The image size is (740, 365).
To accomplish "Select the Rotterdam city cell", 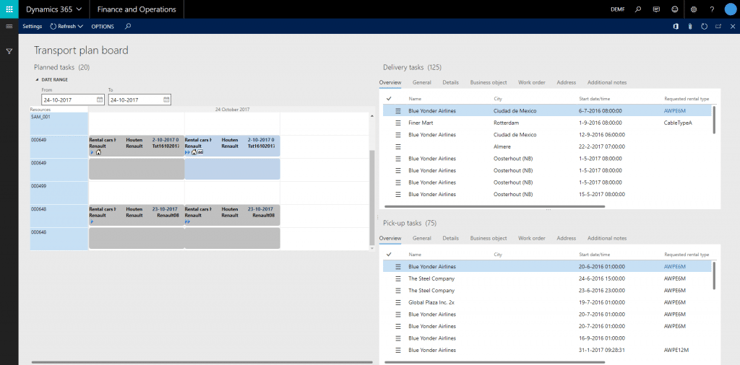I will 506,123.
